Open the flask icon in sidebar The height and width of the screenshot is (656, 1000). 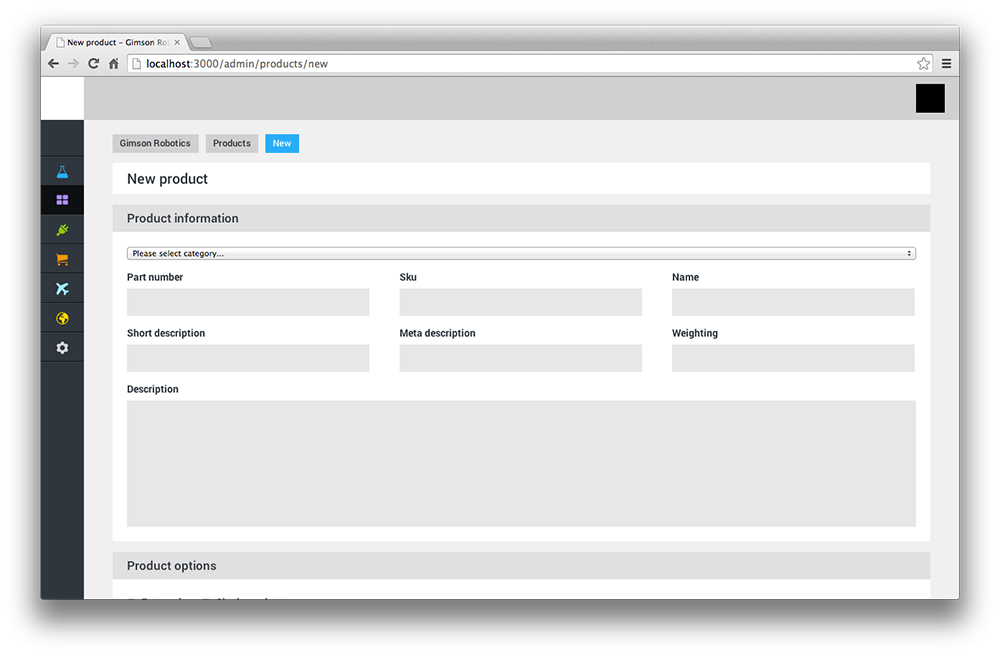click(x=62, y=171)
